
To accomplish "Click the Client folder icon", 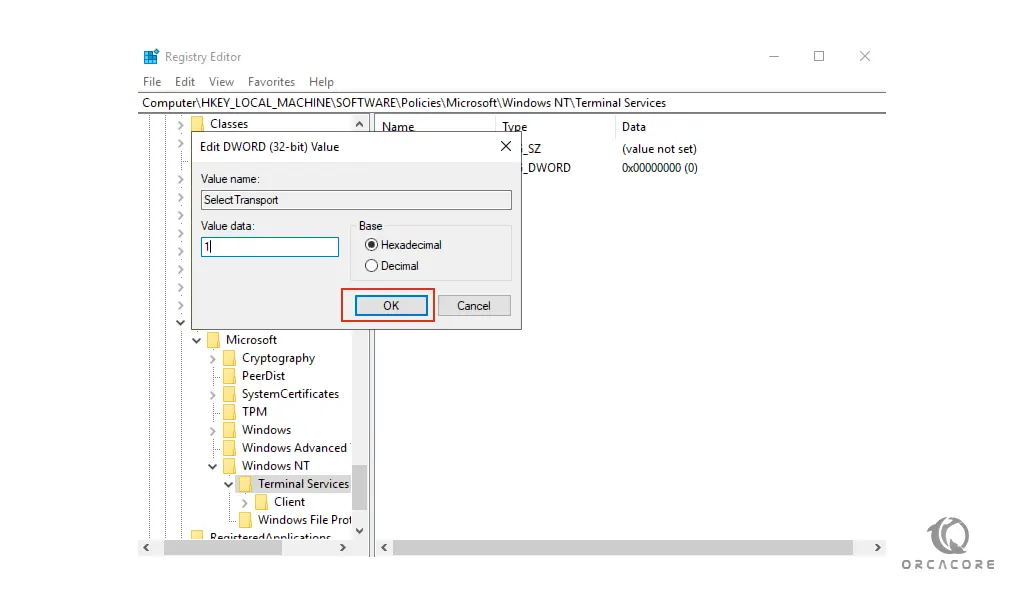I will pos(261,502).
